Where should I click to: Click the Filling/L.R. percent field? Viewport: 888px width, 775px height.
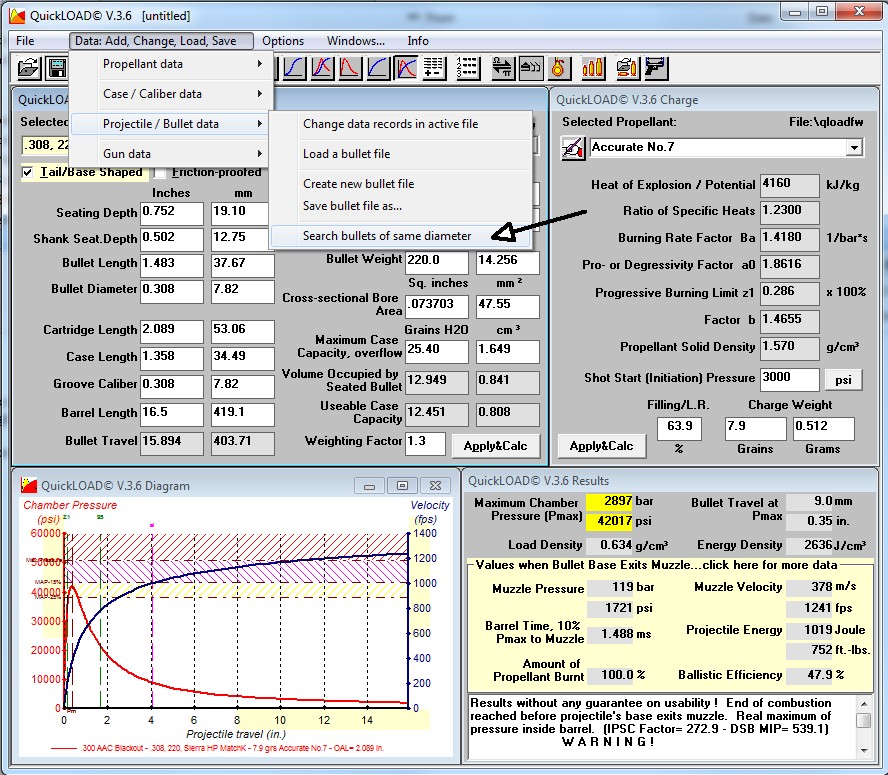tap(679, 429)
